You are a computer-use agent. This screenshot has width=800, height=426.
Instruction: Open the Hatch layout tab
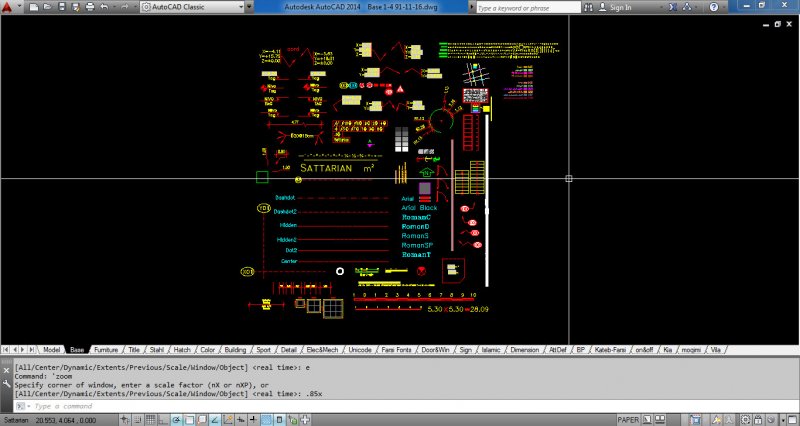click(182, 350)
